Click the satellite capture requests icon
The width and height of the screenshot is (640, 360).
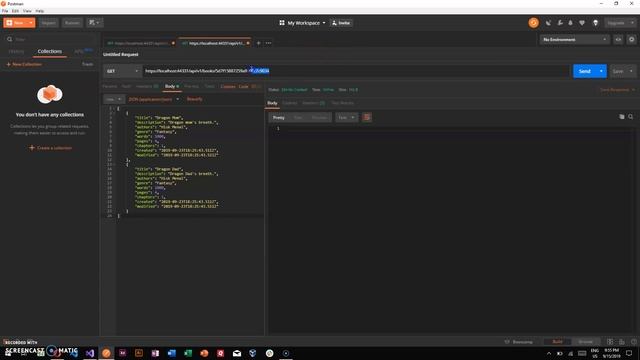[x=548, y=23]
